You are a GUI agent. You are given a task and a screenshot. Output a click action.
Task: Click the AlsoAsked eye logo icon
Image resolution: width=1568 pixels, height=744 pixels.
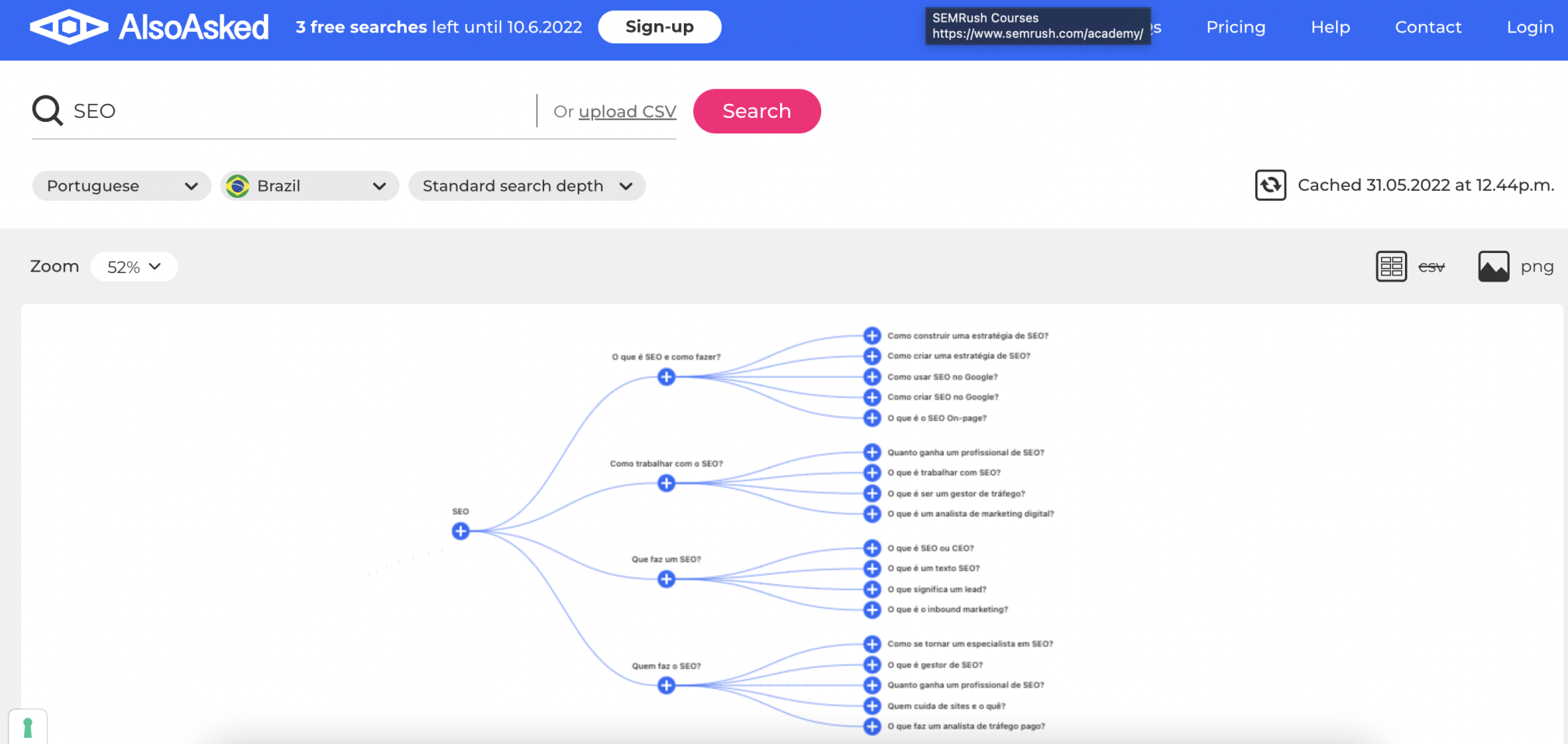[x=68, y=27]
